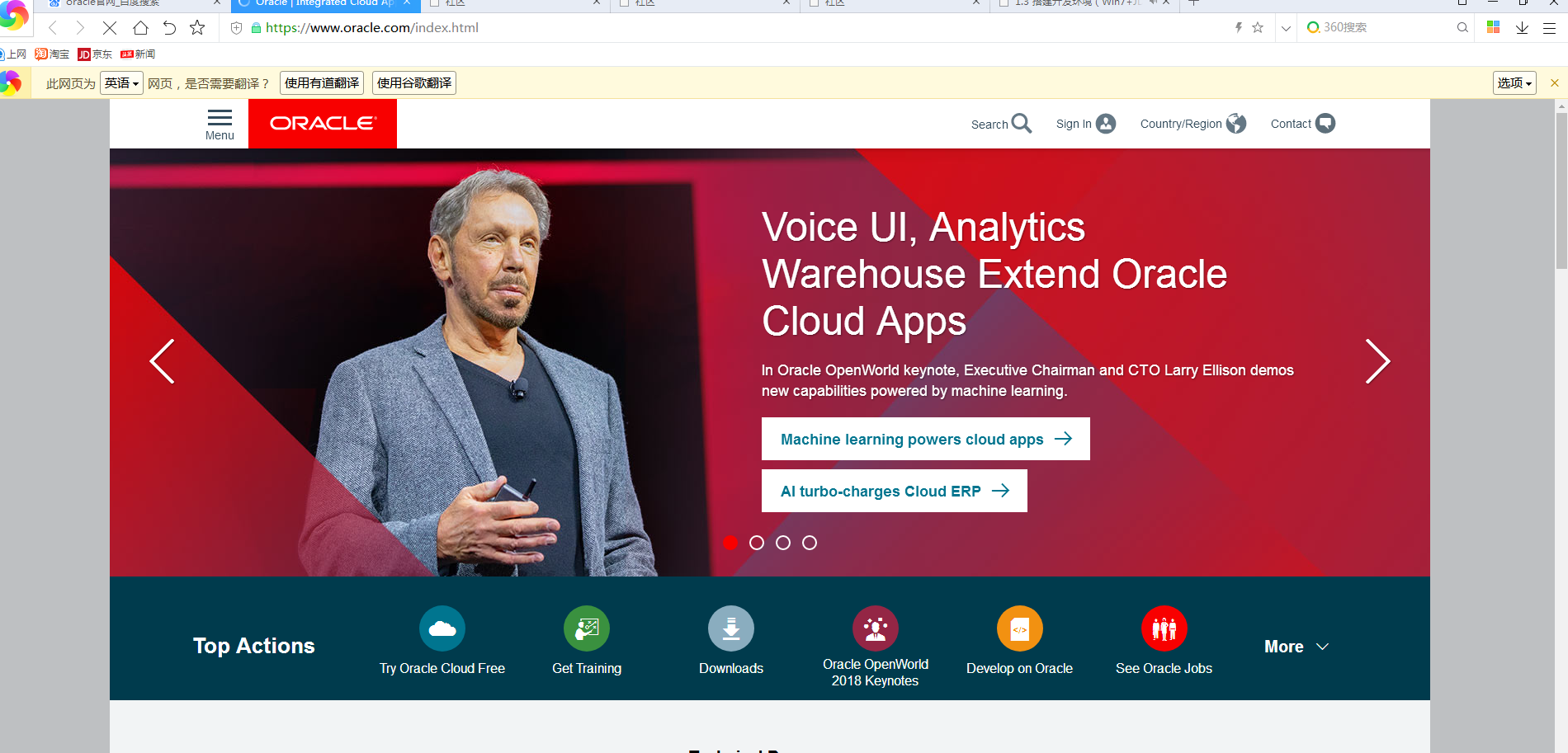Click Develop on Oracle icon

coord(1020,628)
